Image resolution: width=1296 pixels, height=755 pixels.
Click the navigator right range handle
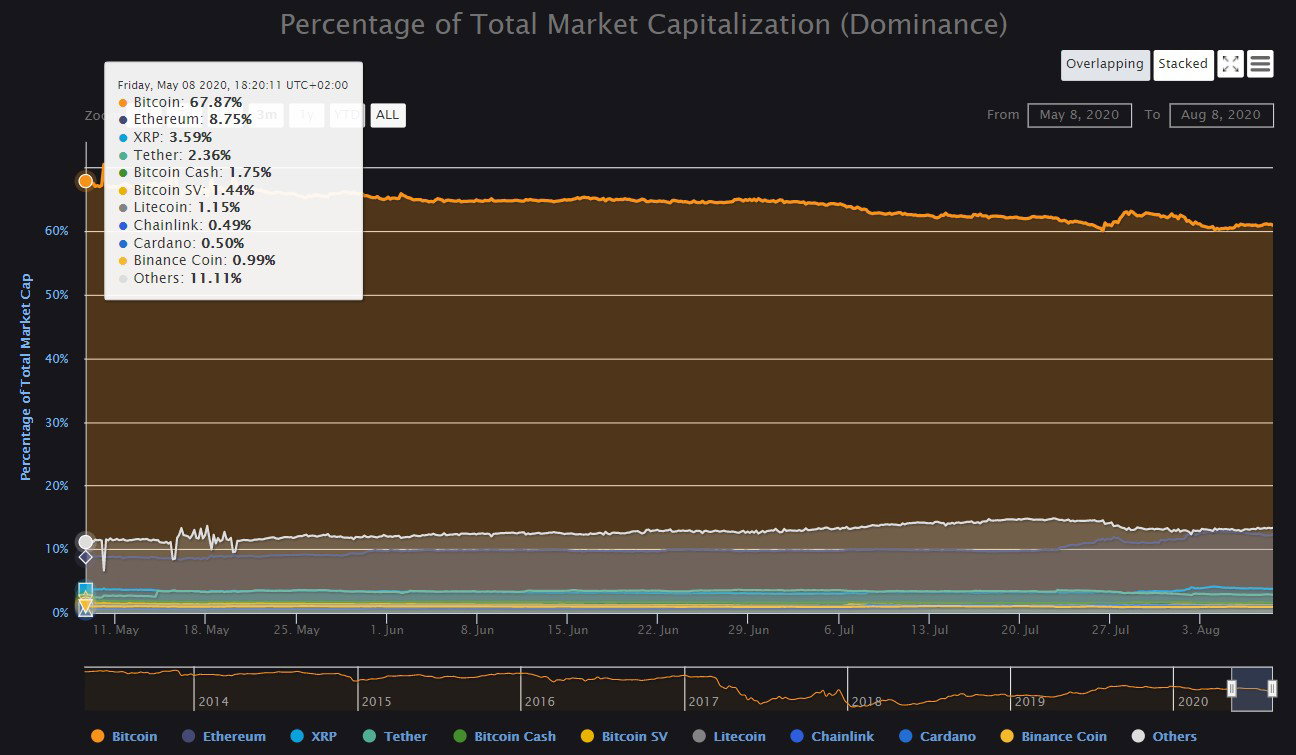point(1272,688)
